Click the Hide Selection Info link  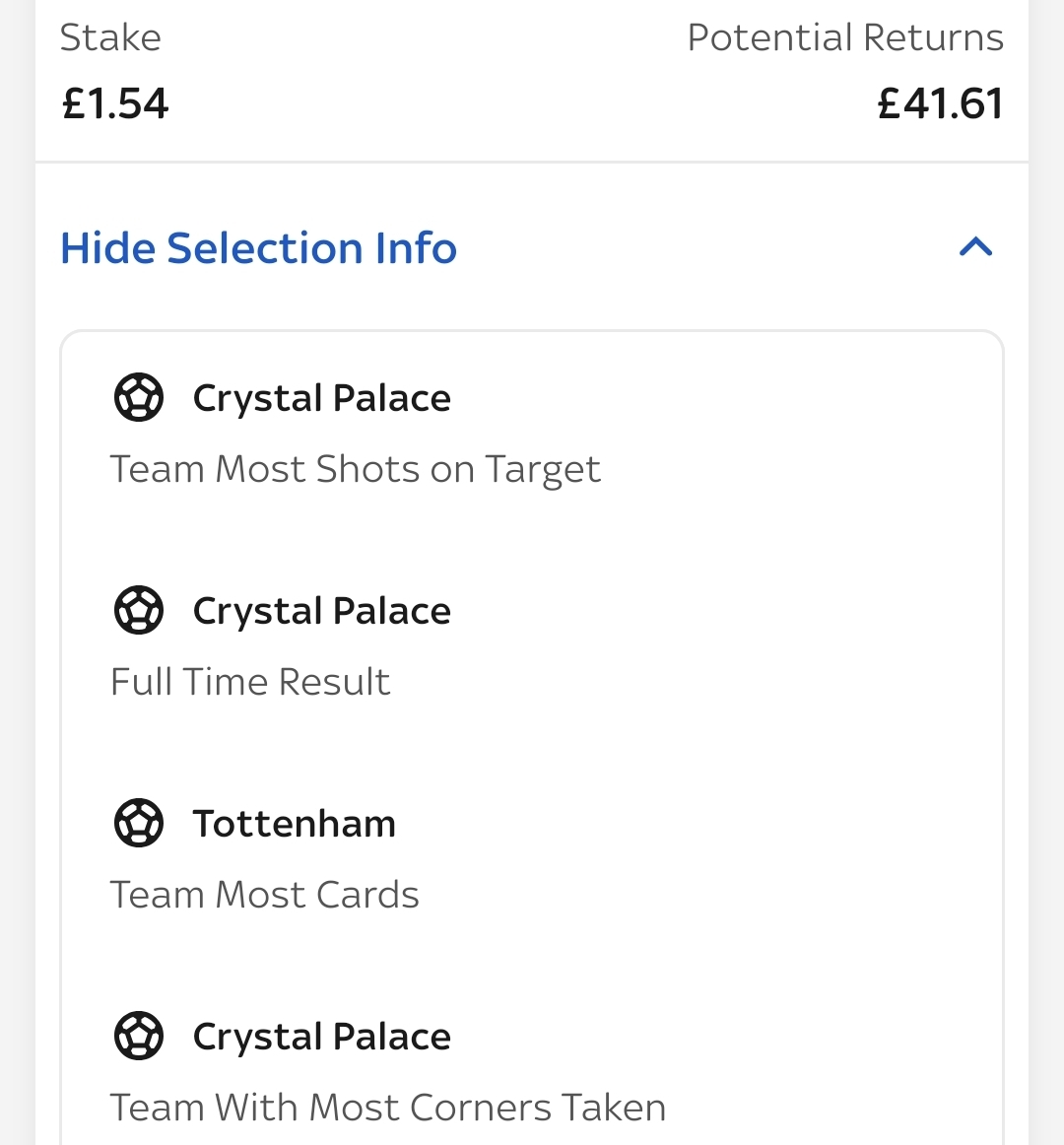click(259, 248)
